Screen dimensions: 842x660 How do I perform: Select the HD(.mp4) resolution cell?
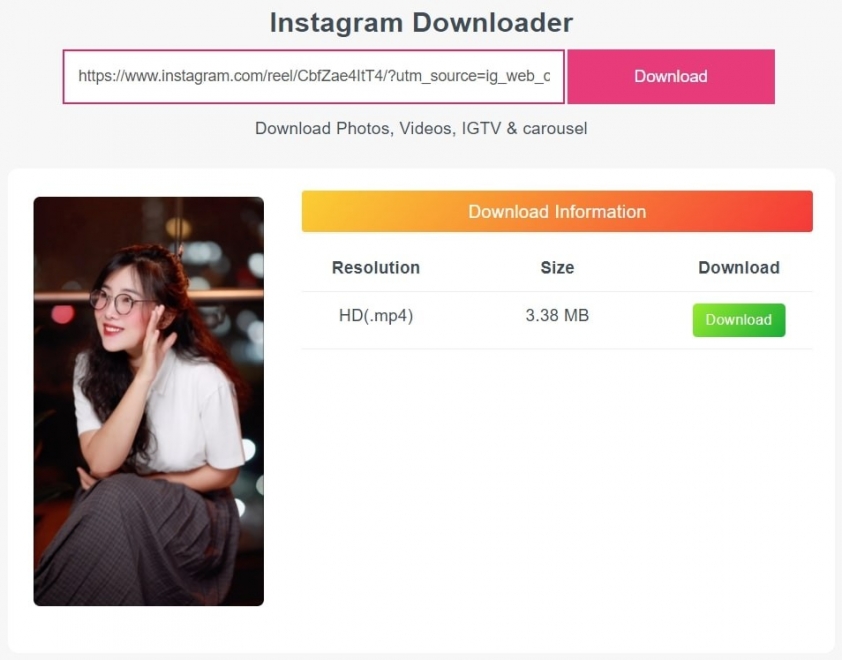(375, 316)
